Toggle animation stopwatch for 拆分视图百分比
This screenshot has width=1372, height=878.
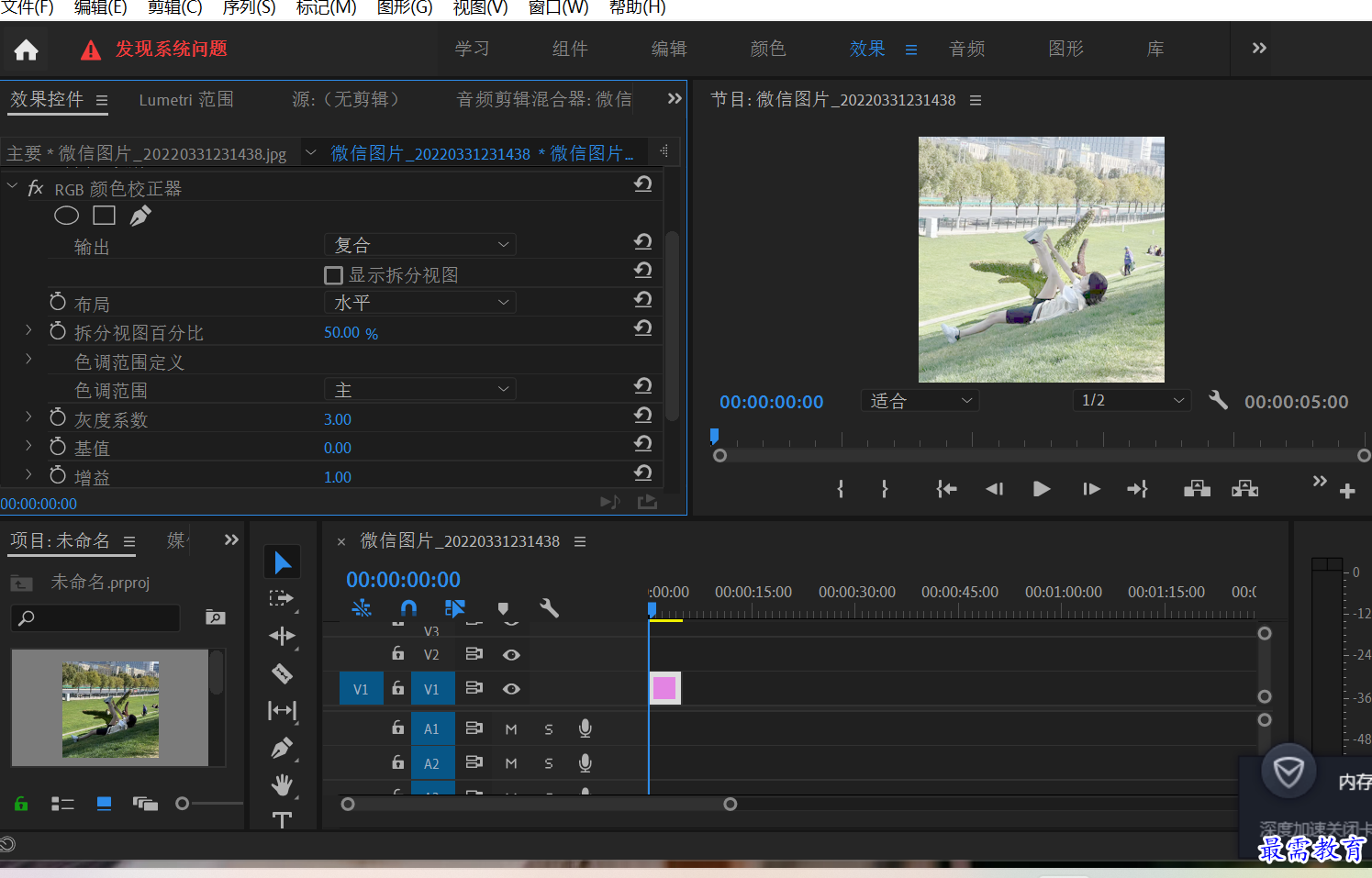pyautogui.click(x=58, y=331)
